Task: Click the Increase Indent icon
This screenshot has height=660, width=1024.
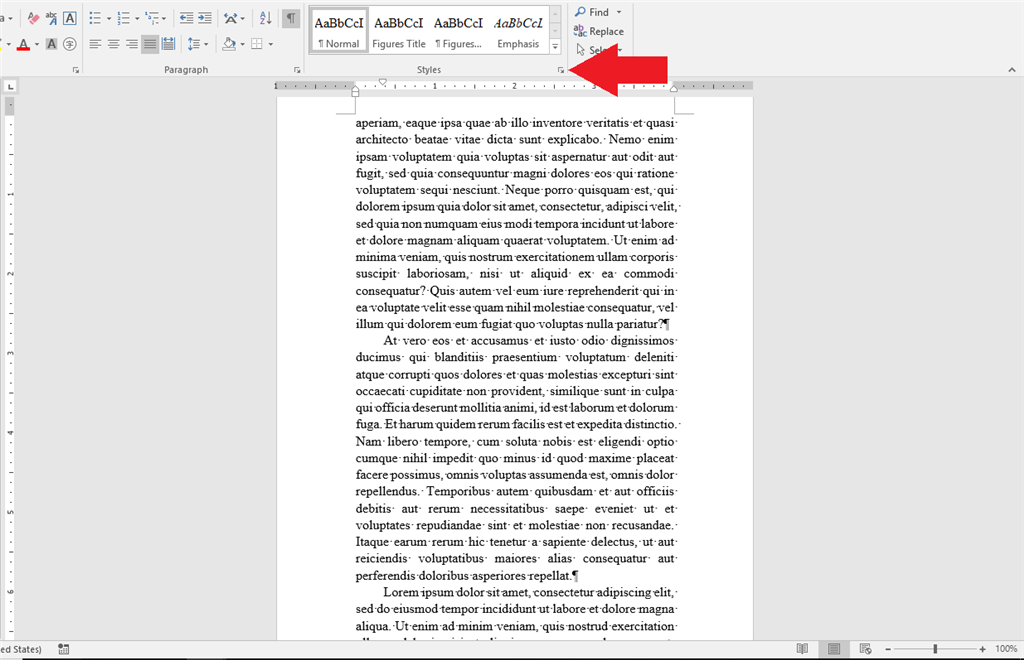Action: (x=205, y=17)
